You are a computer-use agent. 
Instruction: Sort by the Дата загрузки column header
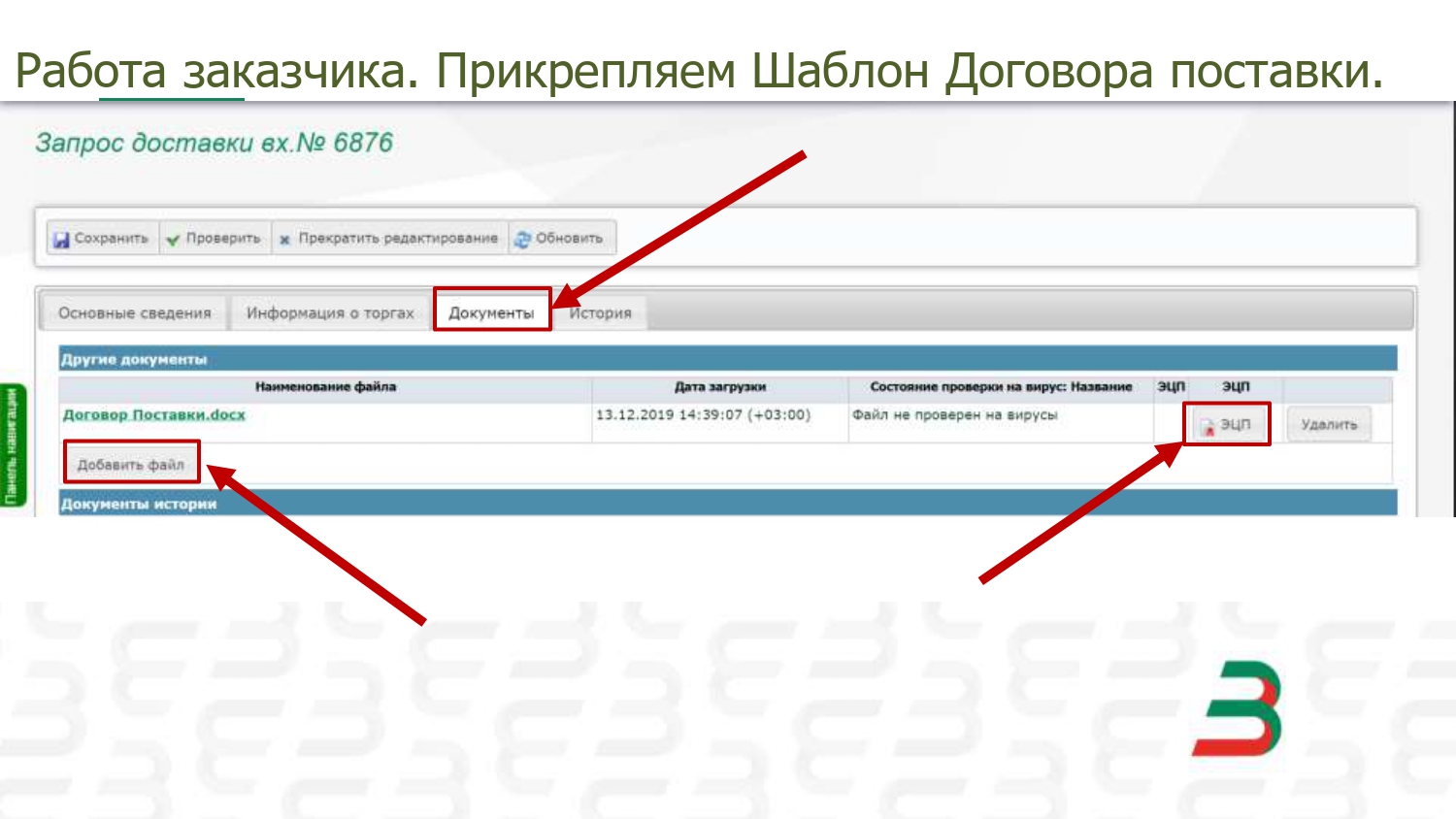[x=719, y=387]
